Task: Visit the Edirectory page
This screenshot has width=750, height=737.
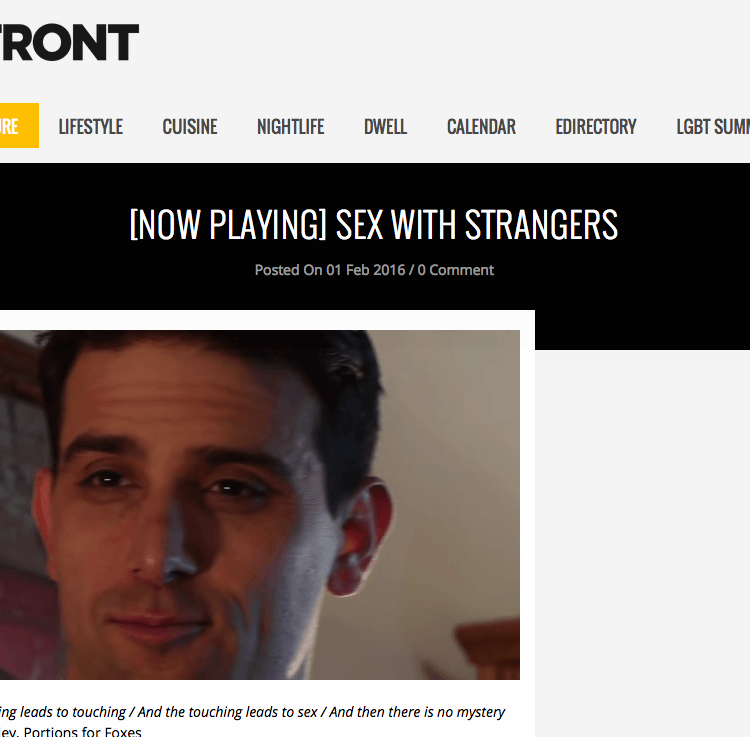Action: (x=596, y=127)
